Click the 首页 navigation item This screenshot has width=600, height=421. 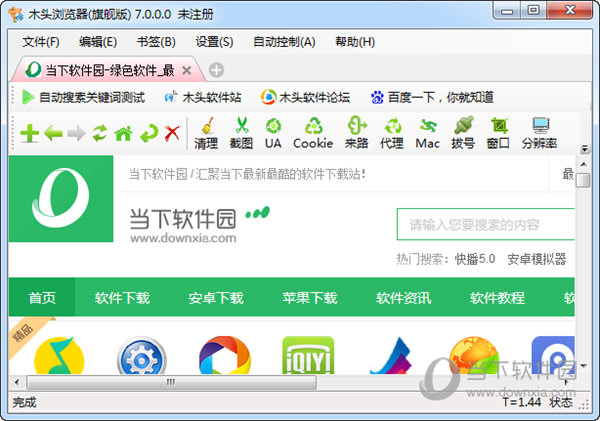coord(42,297)
